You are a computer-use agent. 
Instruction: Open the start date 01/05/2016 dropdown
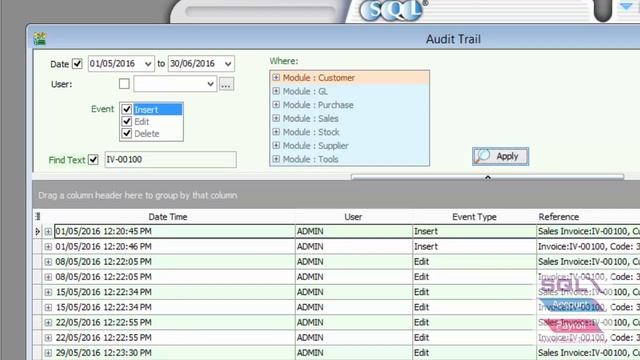coord(148,64)
